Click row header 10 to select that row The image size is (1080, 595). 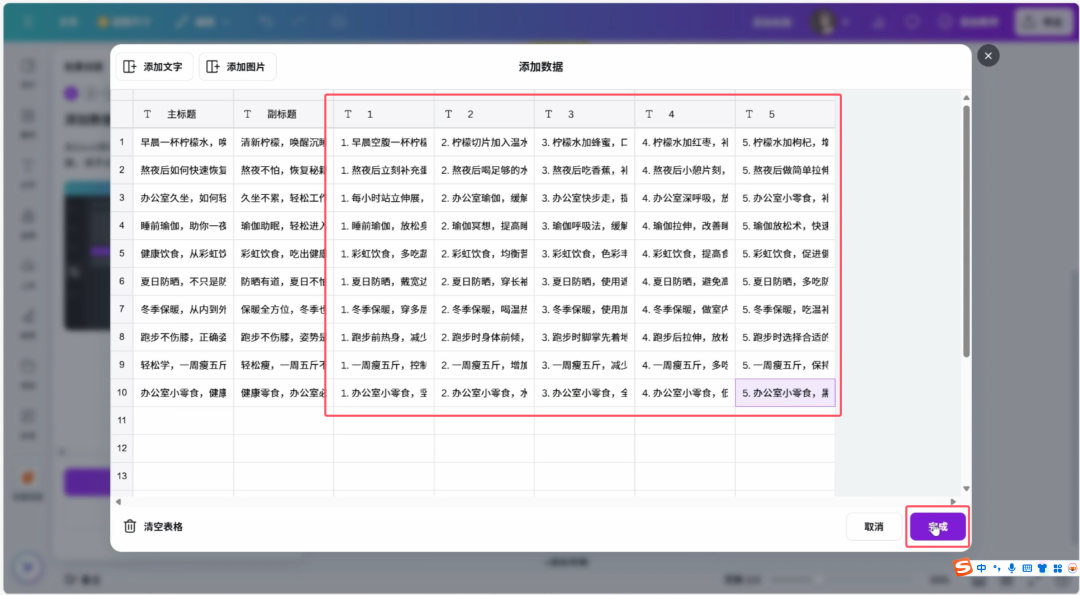(x=121, y=394)
